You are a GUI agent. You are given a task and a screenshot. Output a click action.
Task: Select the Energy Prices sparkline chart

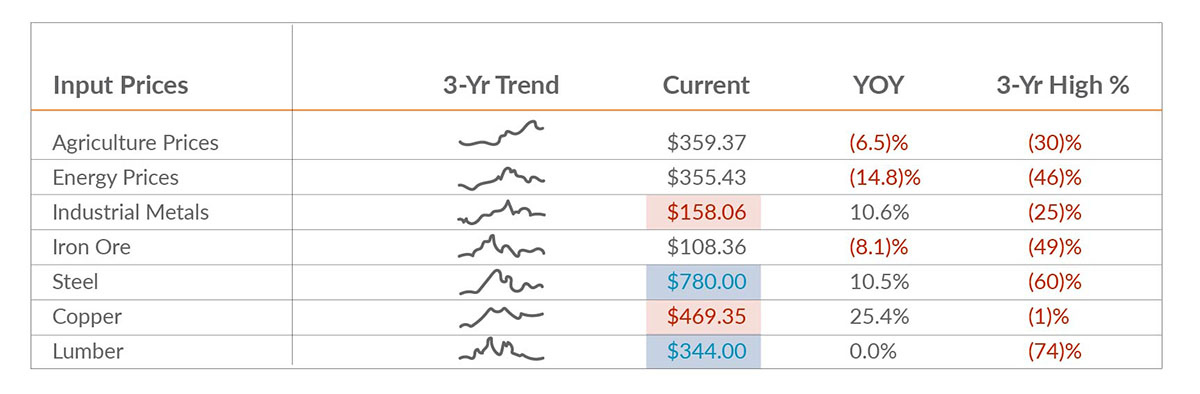(501, 177)
